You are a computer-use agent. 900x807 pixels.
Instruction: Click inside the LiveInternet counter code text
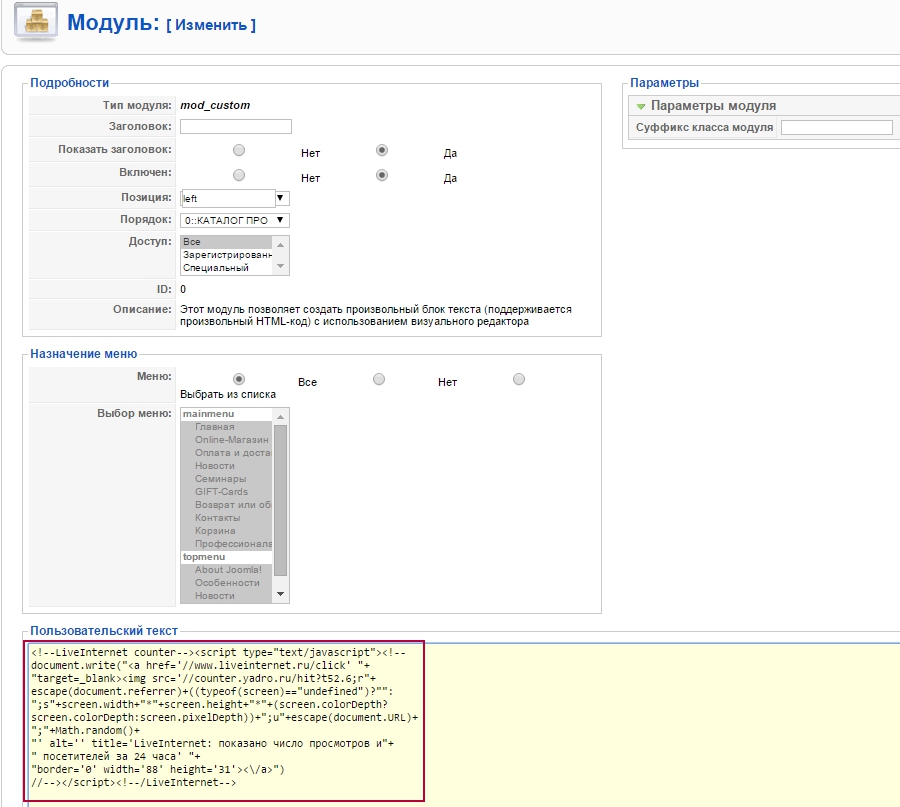(224, 717)
